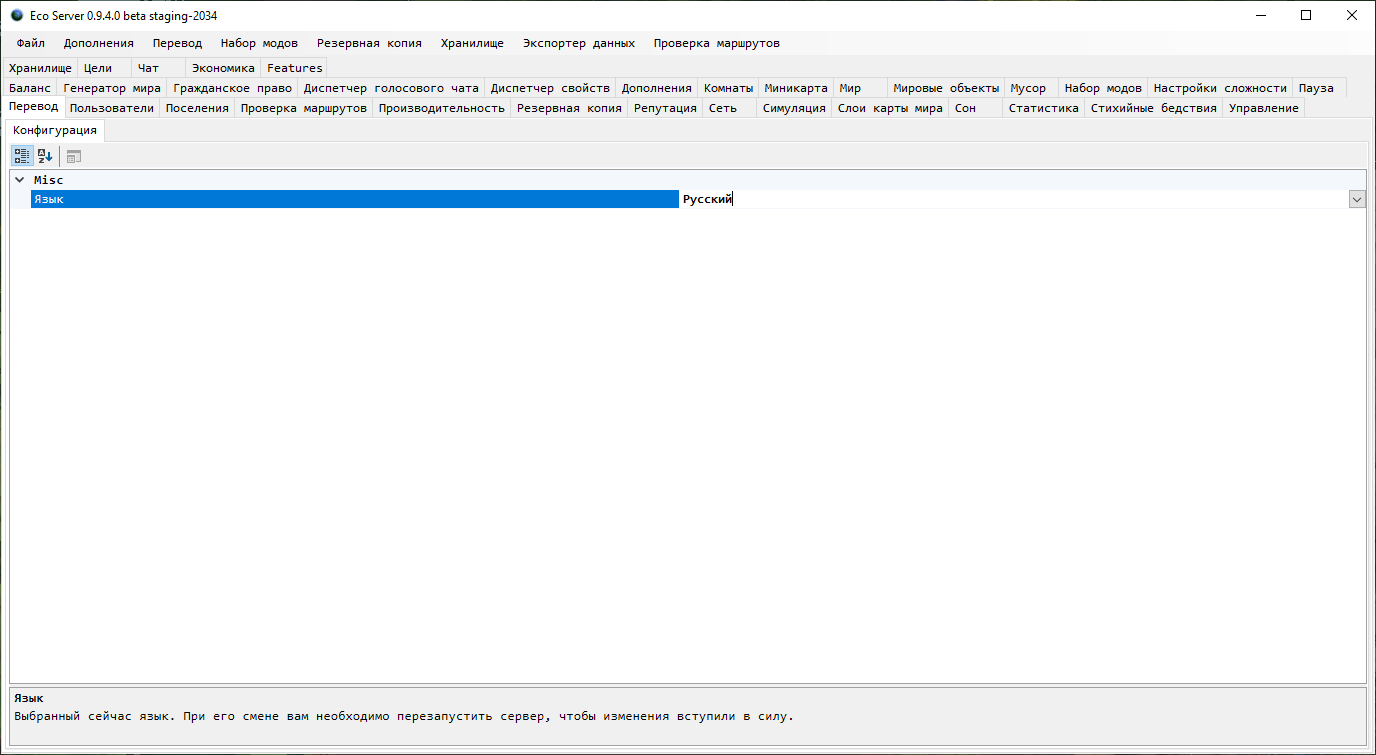This screenshot has height=755, width=1376.
Task: Switch to the Сеть tab
Action: click(x=729, y=108)
